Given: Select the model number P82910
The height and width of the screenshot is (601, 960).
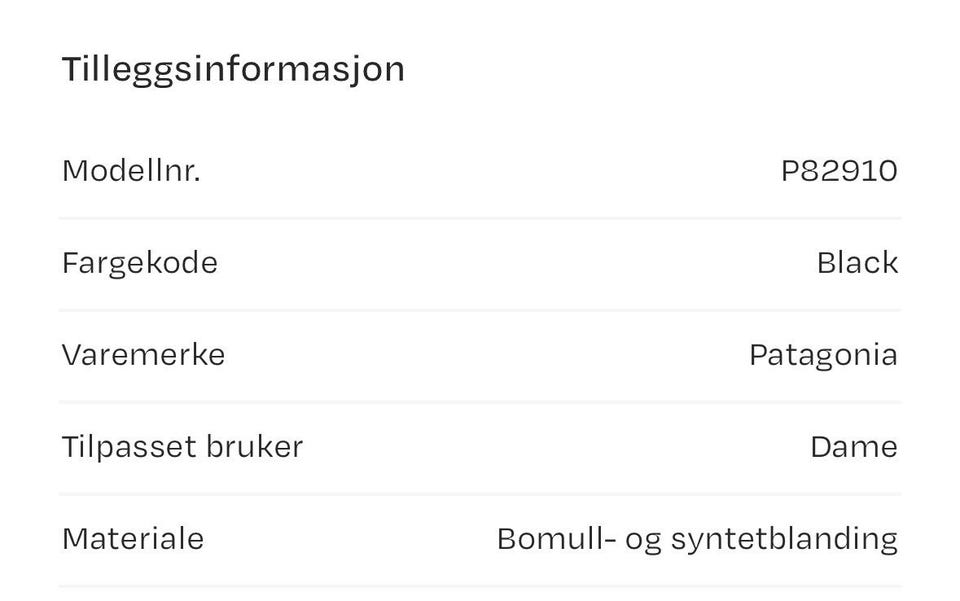Looking at the screenshot, I should click(x=839, y=171).
